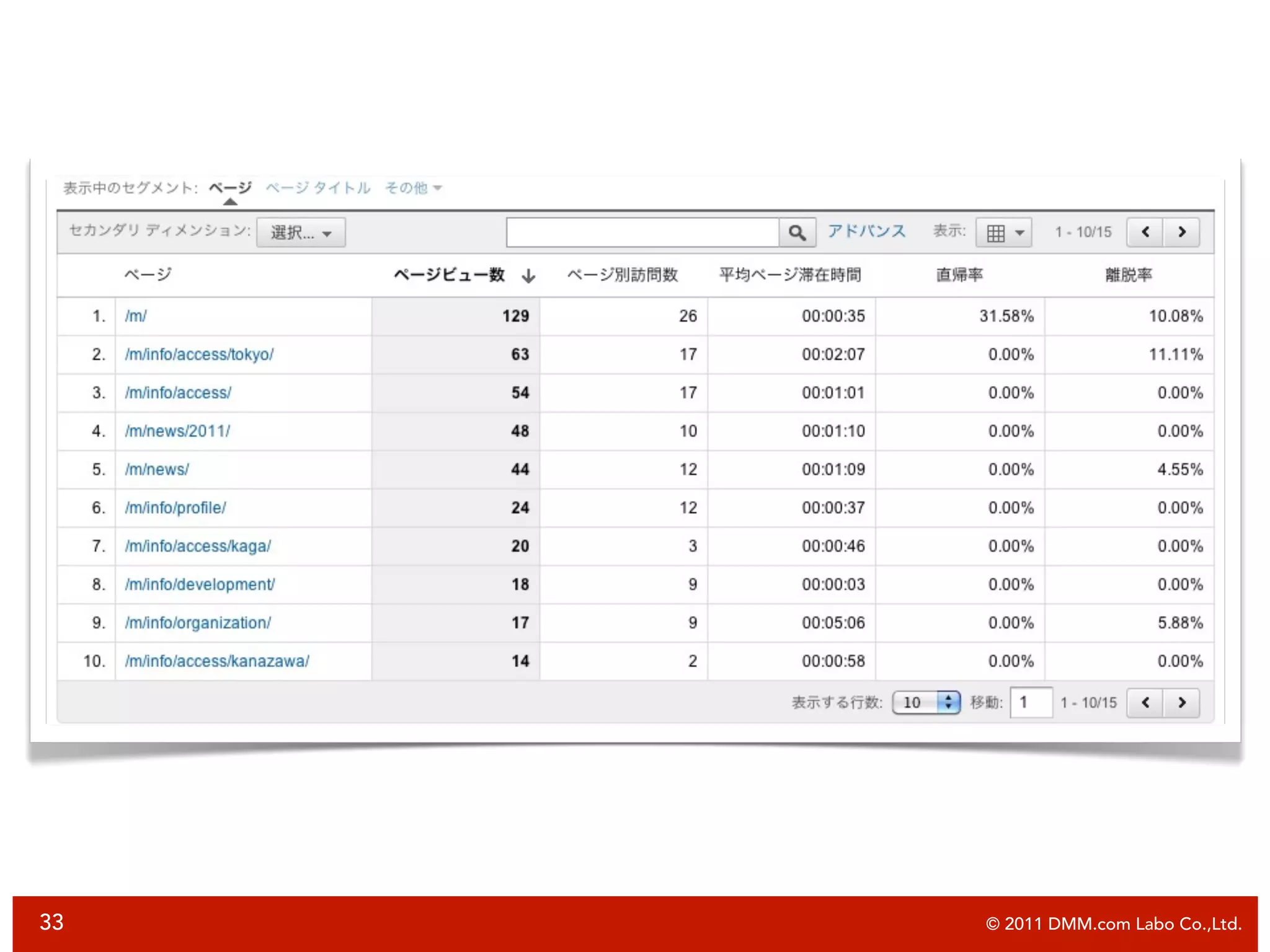
Task: Click the bottom pager previous arrow
Action: pyautogui.click(x=1145, y=703)
